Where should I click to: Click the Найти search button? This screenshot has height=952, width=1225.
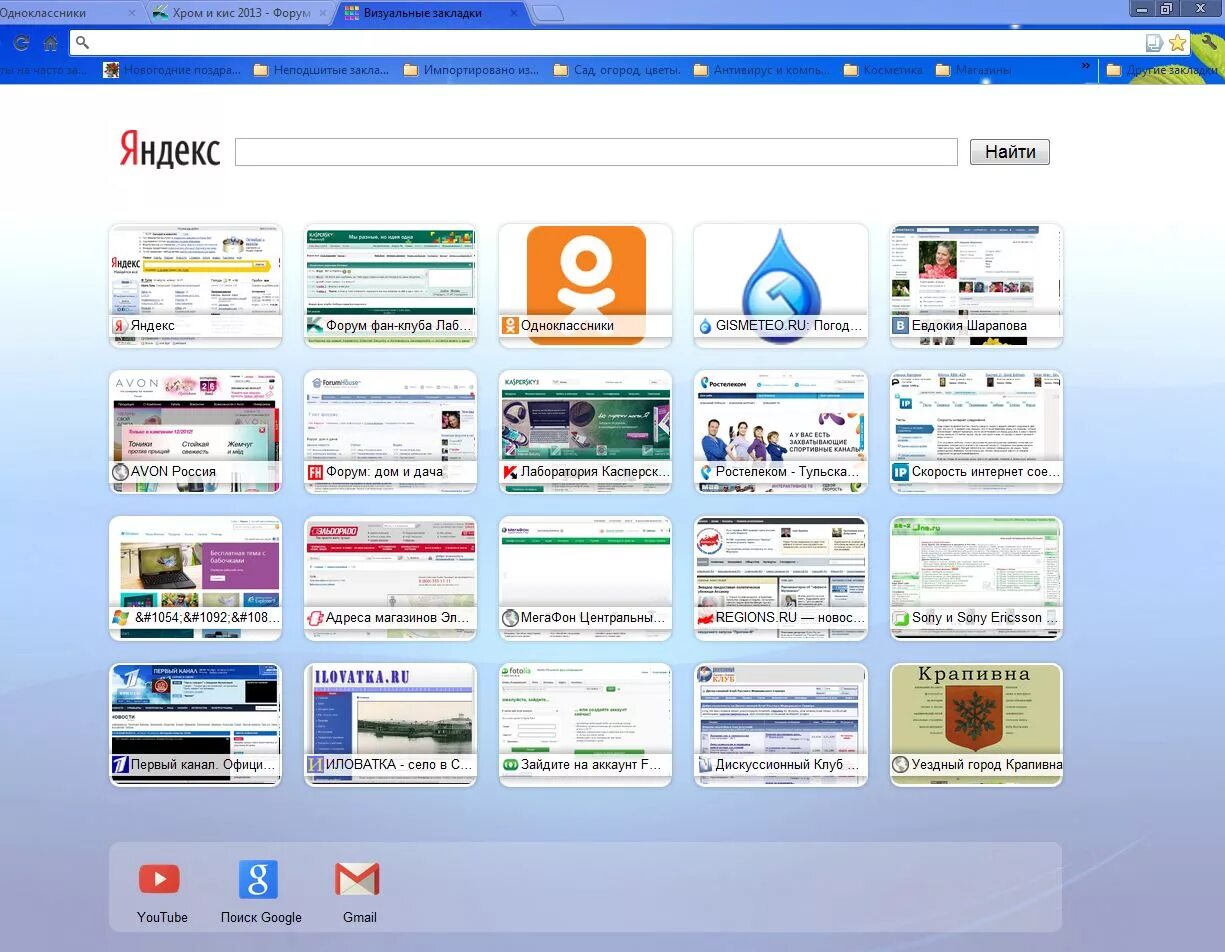tap(1010, 152)
